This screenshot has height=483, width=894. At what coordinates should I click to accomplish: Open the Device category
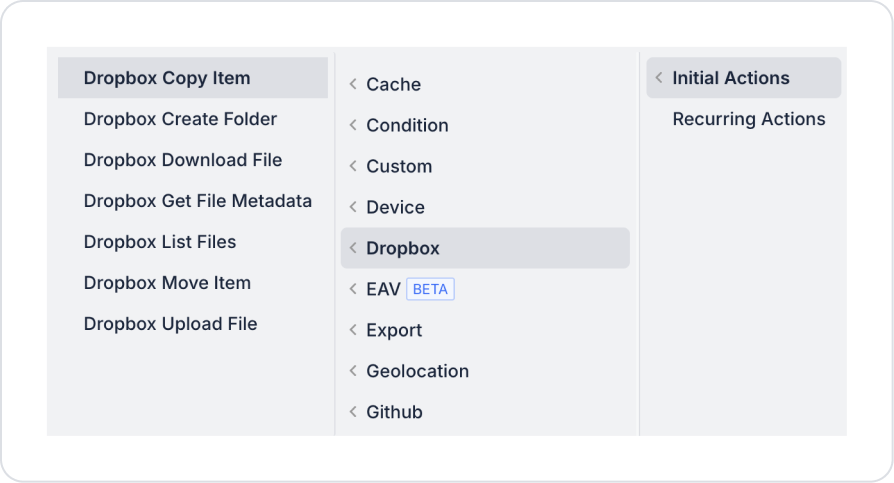485,207
